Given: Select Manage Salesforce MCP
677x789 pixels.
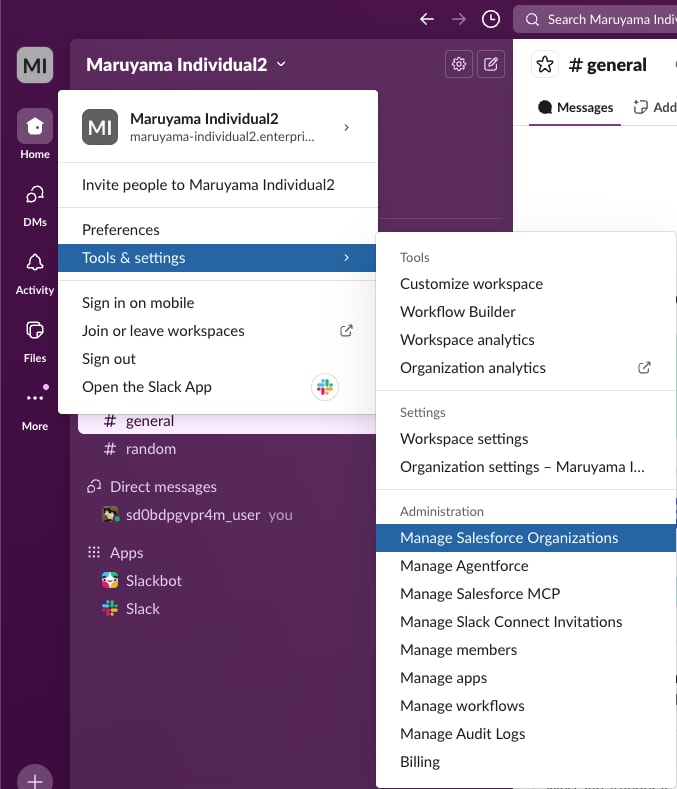Looking at the screenshot, I should [x=525, y=594].
